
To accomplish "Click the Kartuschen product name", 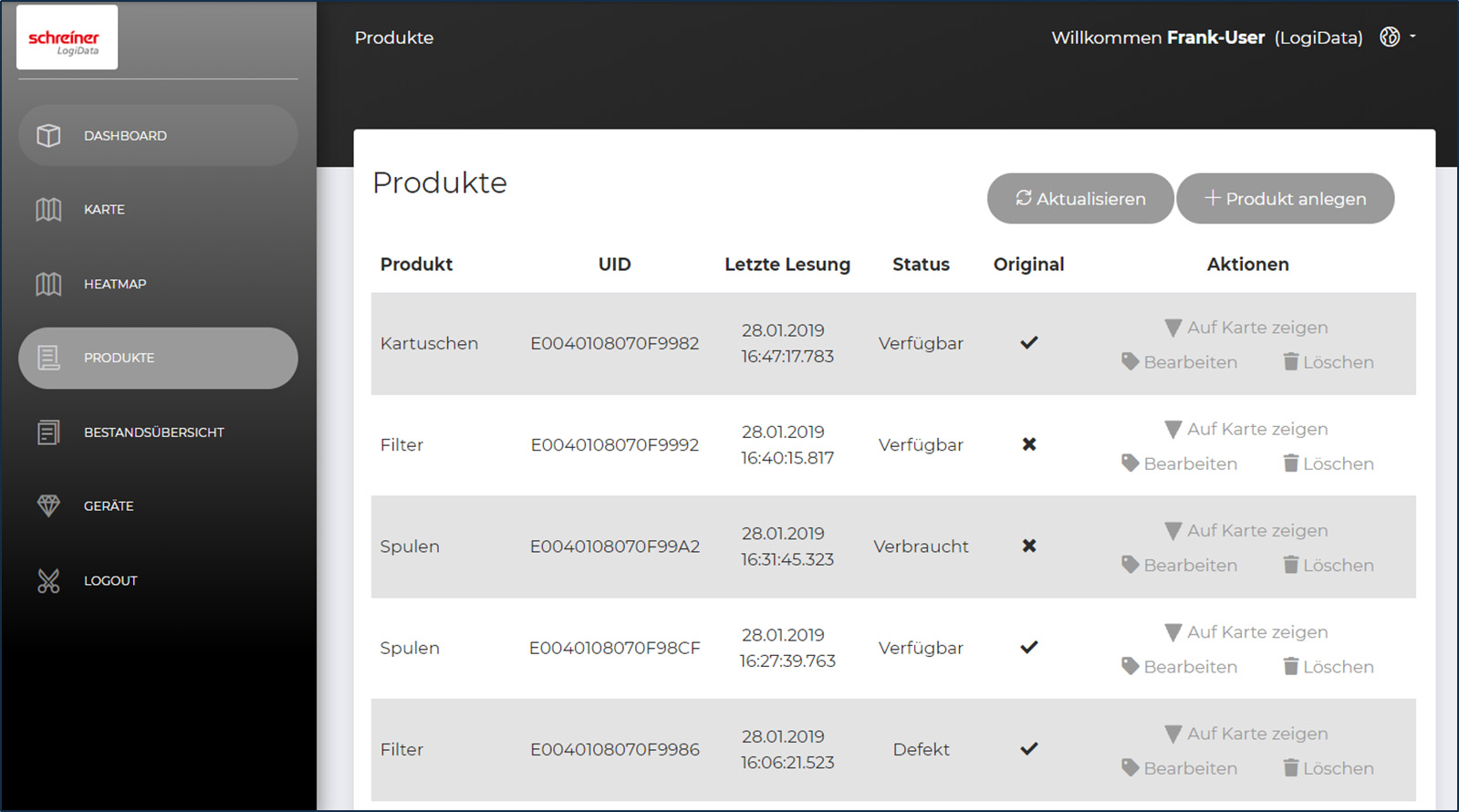I will pyautogui.click(x=429, y=344).
